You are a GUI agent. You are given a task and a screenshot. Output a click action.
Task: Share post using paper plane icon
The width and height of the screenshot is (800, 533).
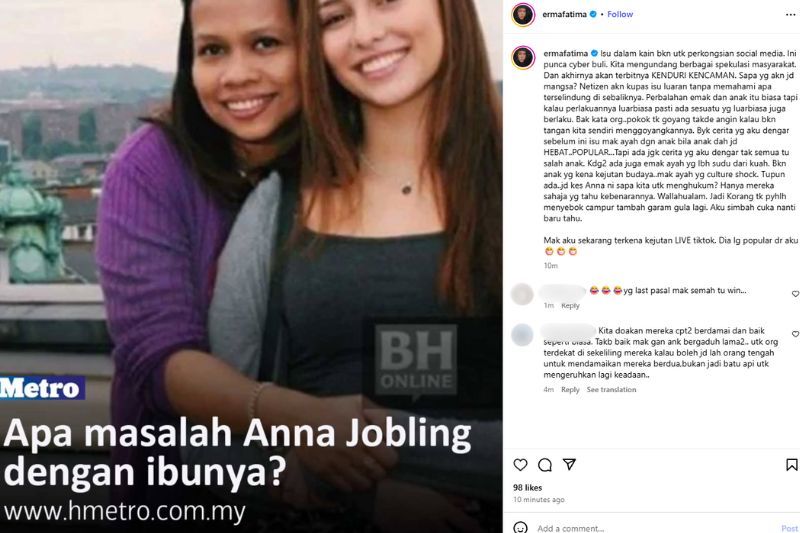[x=569, y=464]
